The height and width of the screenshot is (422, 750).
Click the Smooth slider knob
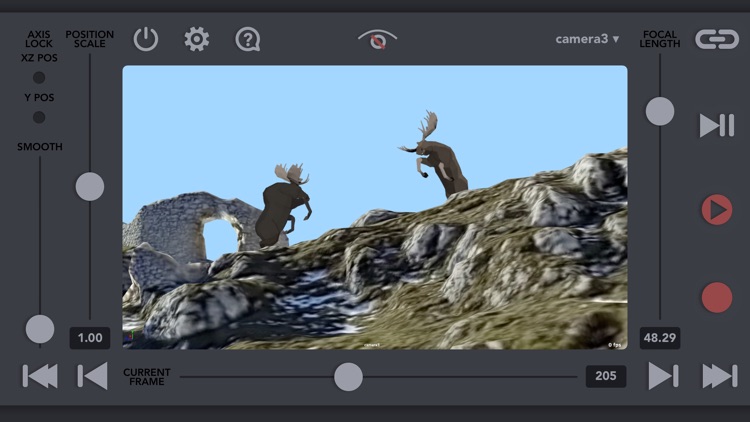tap(40, 329)
